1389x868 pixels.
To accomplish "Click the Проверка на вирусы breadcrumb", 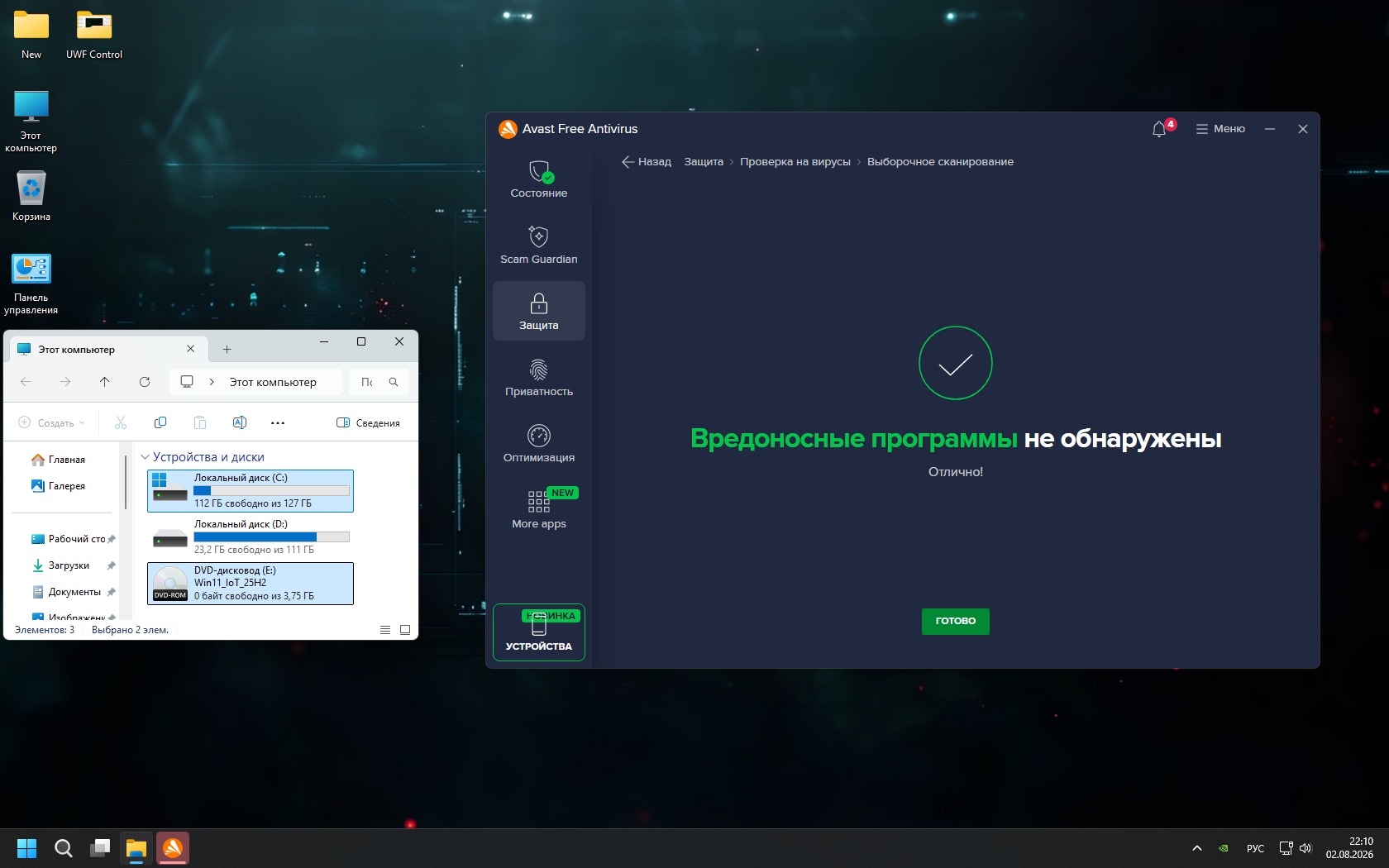I will 795,162.
